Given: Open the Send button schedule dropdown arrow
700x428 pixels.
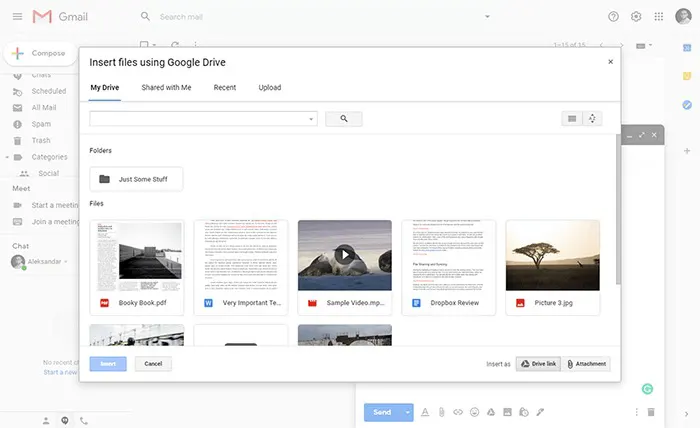Looking at the screenshot, I should coord(407,412).
